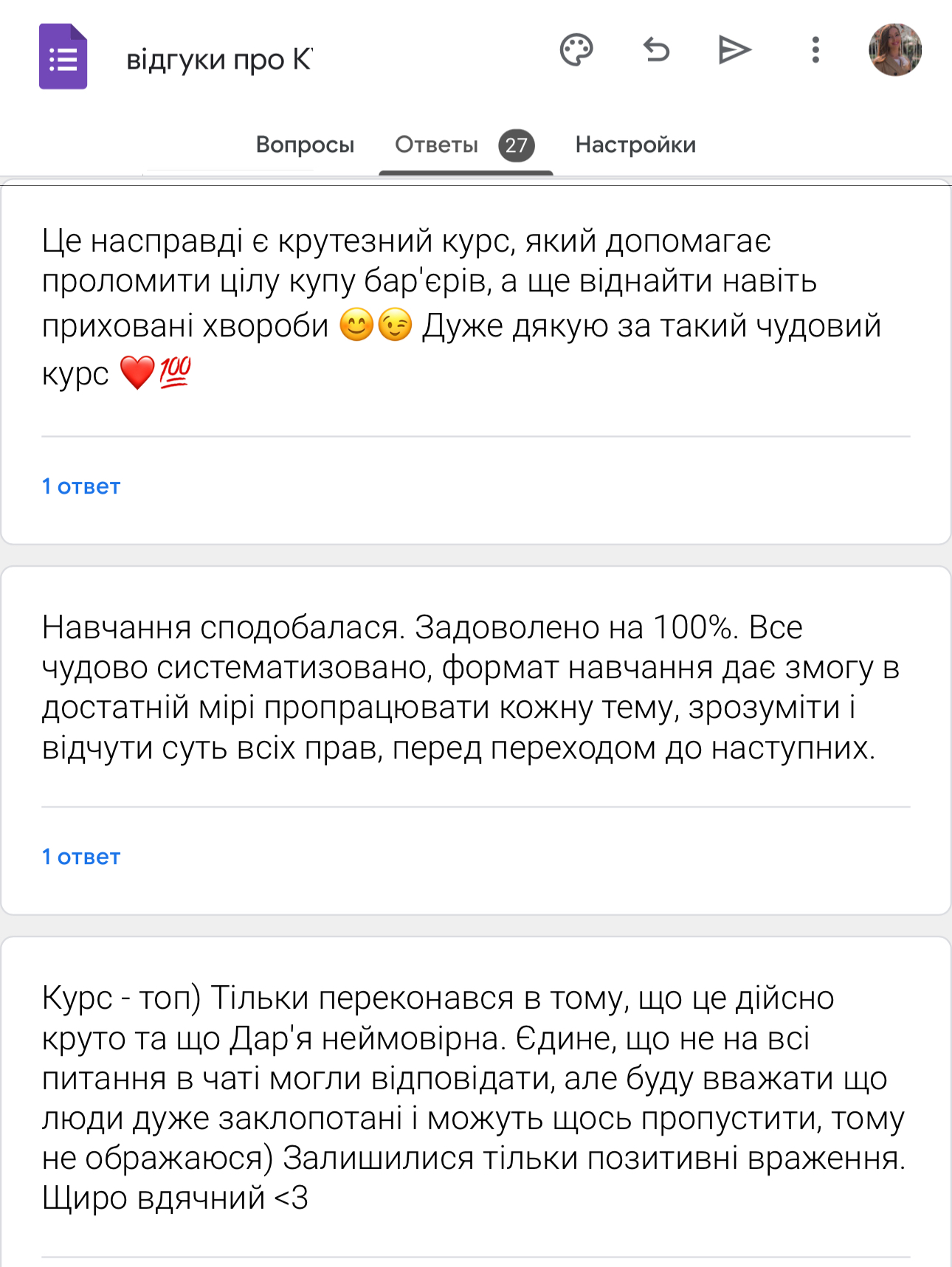Click '1 ответ' under the 'крутезний курс' response

[81, 486]
